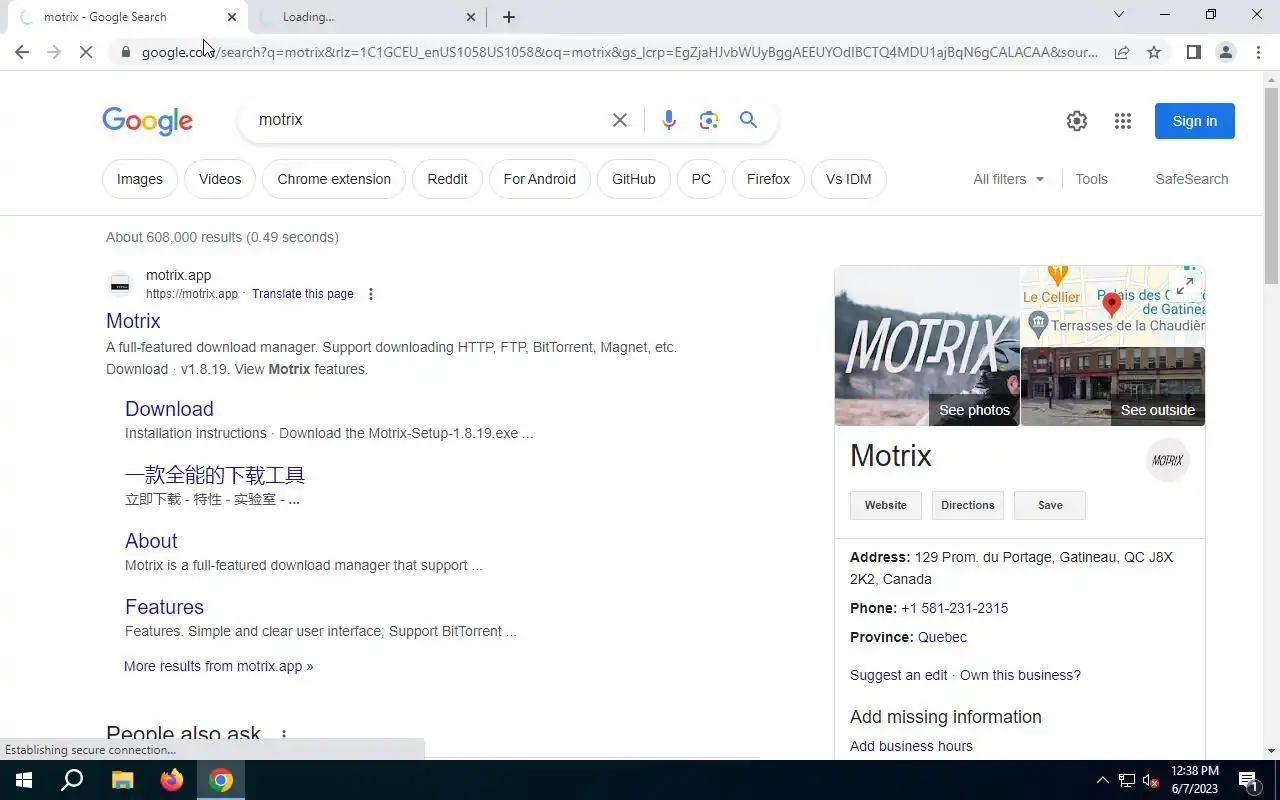
Task: Close the Loading... tab
Action: tap(471, 17)
